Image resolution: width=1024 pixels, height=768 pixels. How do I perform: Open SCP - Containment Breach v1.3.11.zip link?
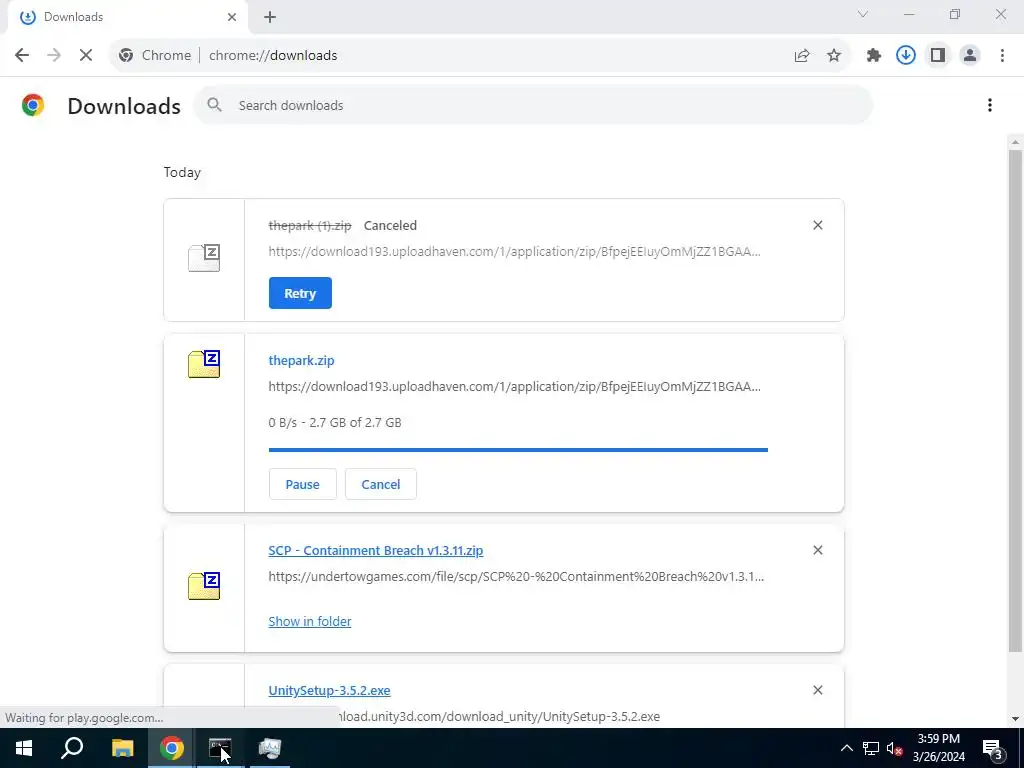(x=376, y=551)
